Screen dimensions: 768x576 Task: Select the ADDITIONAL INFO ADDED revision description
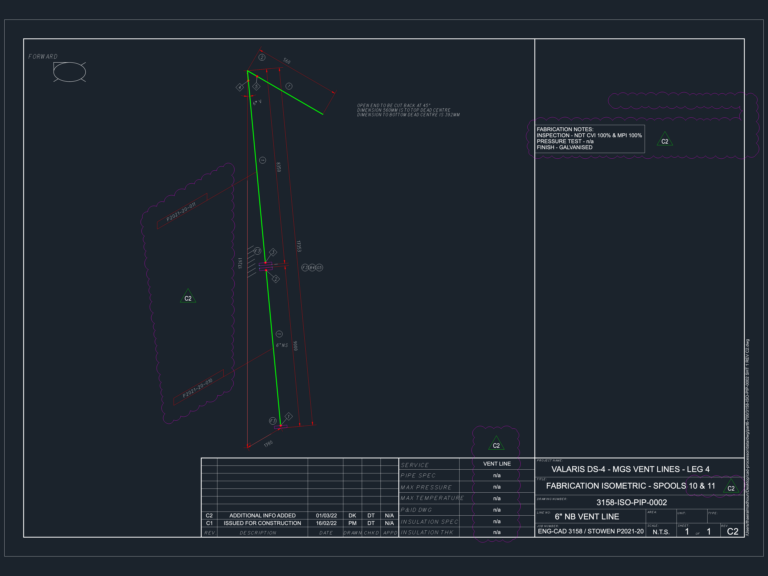click(263, 515)
